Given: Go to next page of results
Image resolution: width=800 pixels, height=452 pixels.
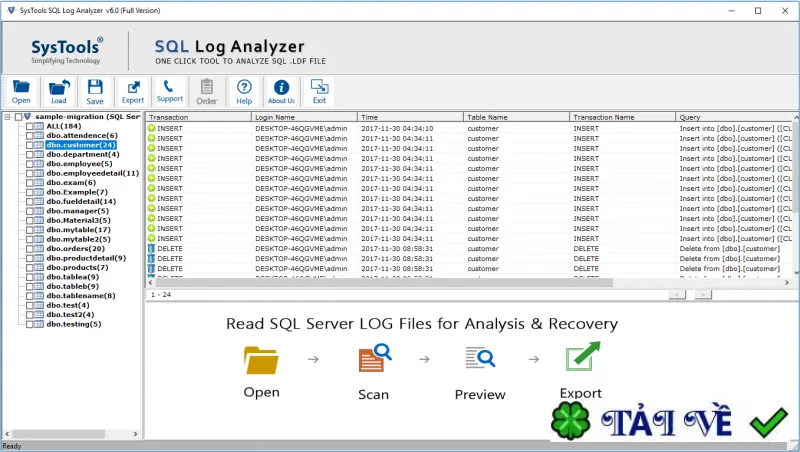Looking at the screenshot, I should click(703, 295).
